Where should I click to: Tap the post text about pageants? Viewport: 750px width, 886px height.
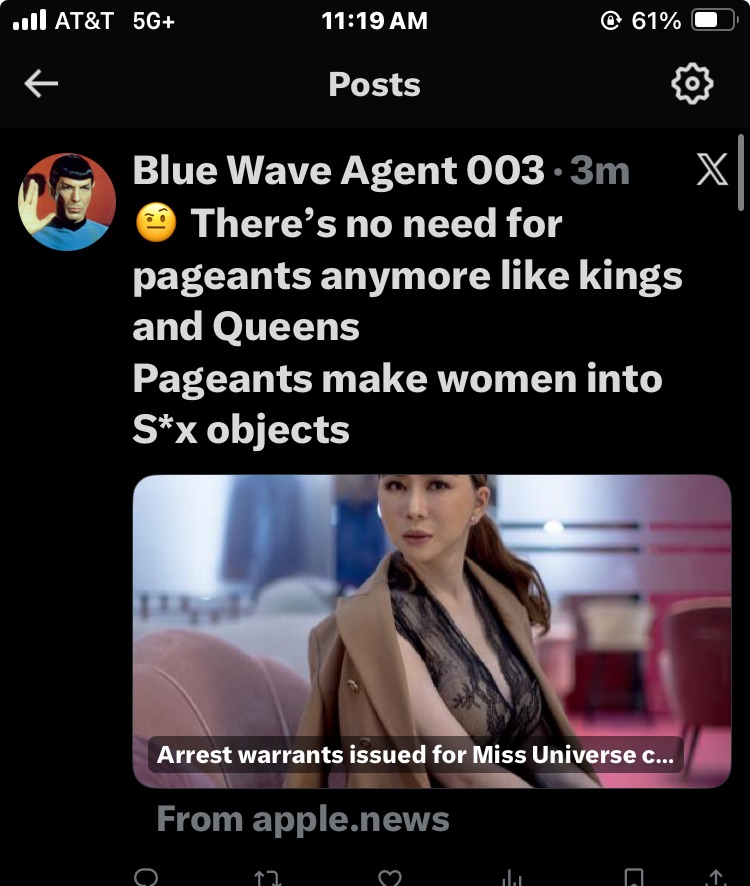click(x=407, y=326)
